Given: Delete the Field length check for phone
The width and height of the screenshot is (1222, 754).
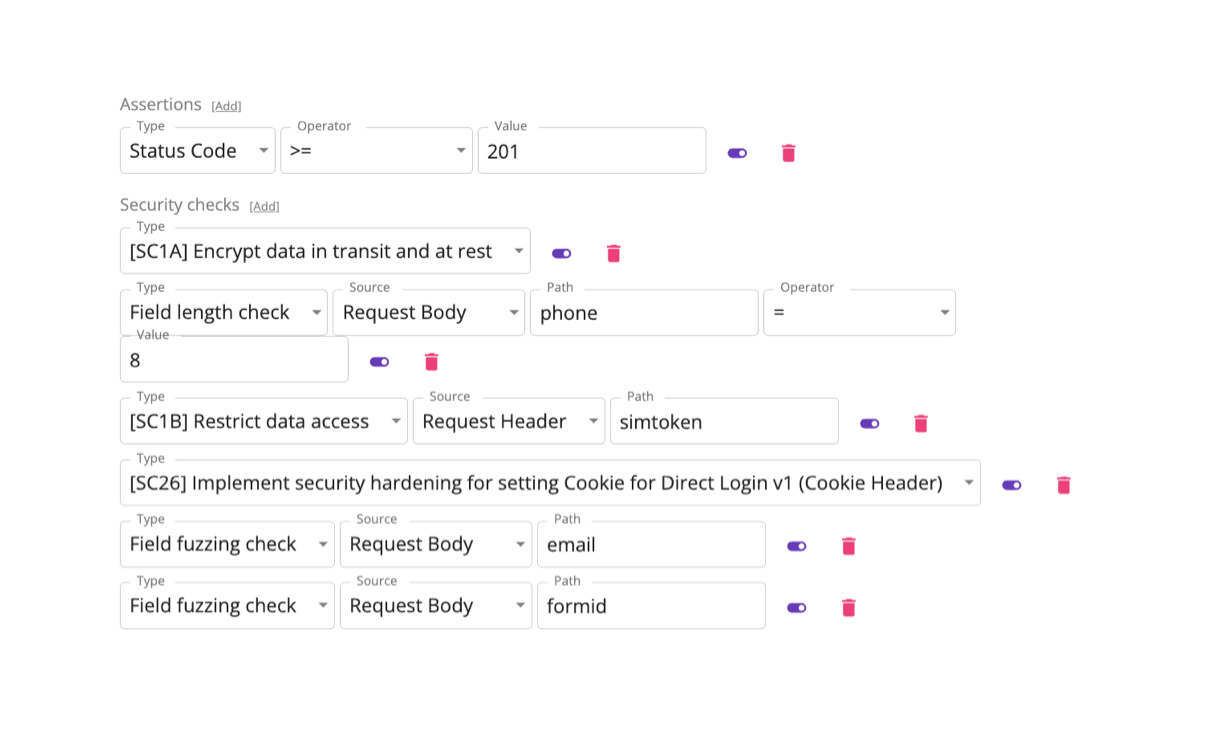Looking at the screenshot, I should 432,362.
